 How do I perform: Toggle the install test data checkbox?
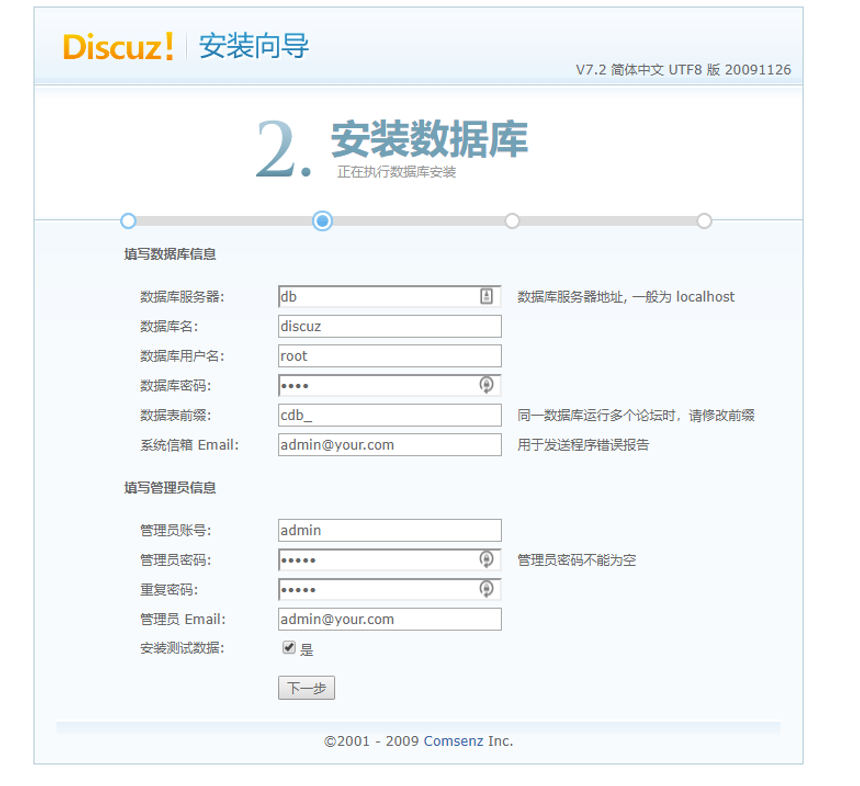[x=289, y=648]
